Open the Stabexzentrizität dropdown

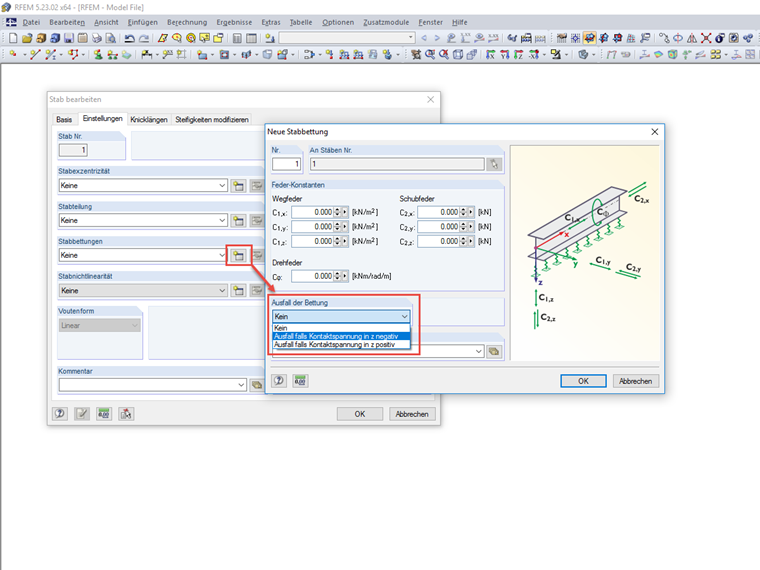222,186
